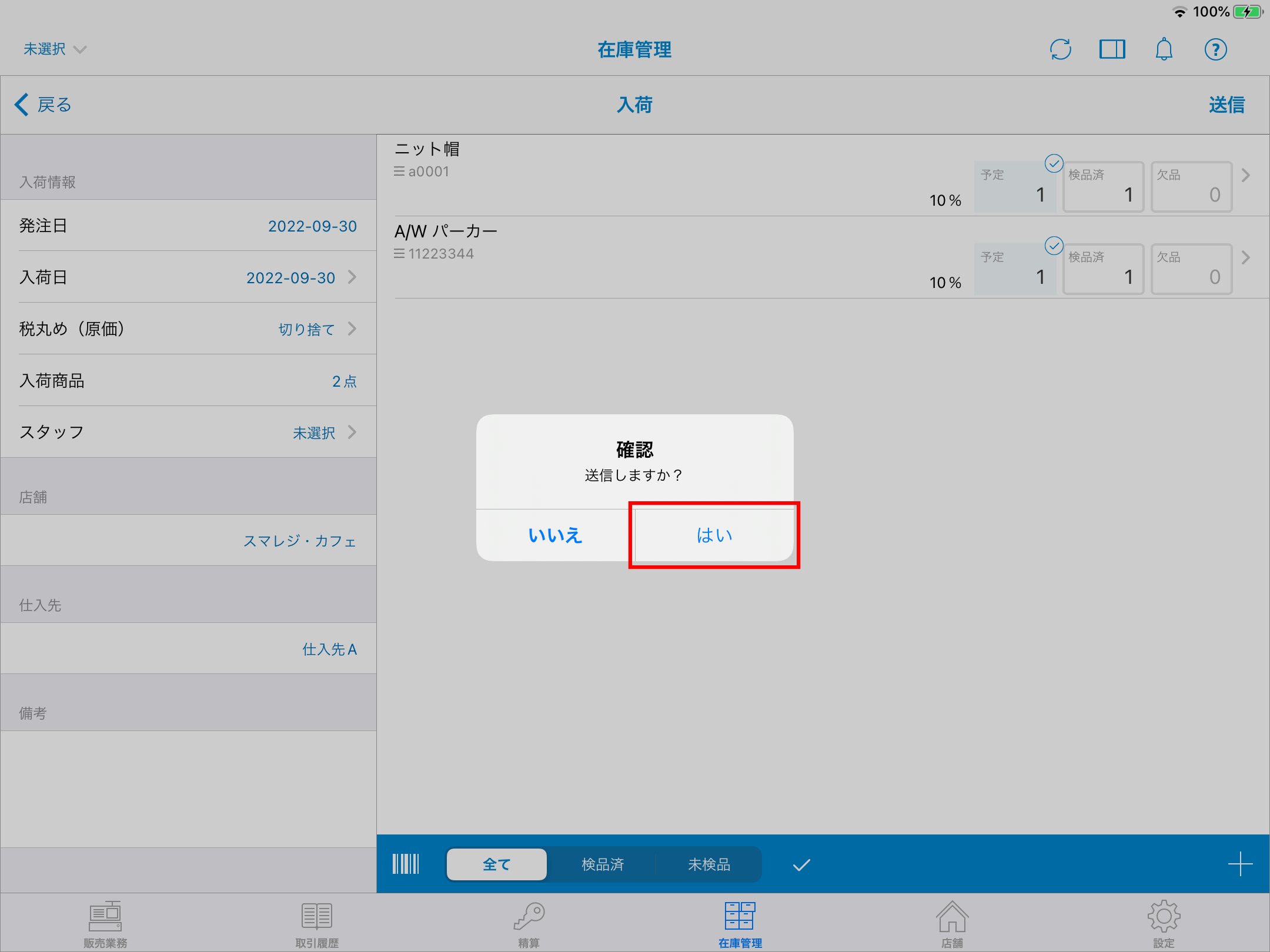Cancel with the いいえ button

[555, 535]
